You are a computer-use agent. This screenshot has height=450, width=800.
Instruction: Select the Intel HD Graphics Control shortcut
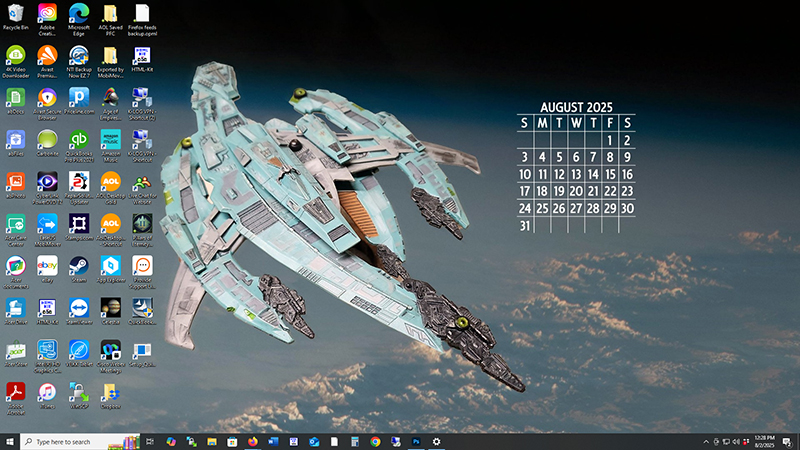pos(47,357)
